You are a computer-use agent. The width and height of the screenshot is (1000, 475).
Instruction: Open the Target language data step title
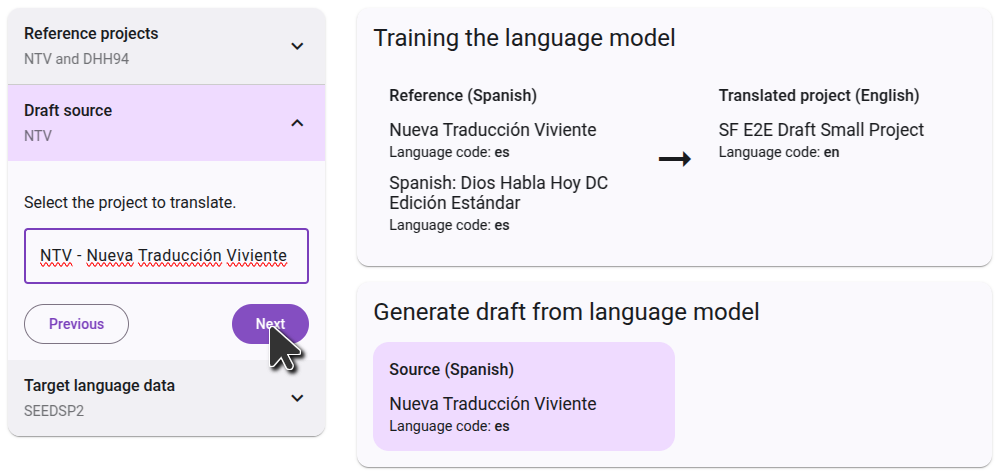pos(99,386)
